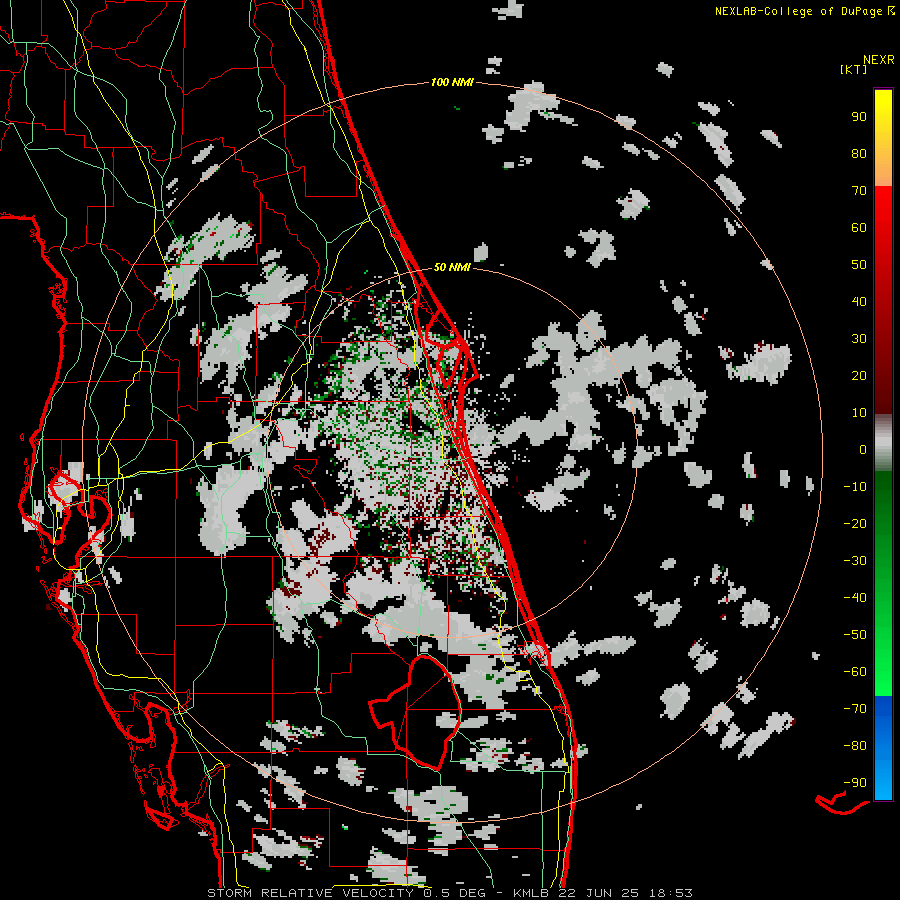
Task: Click the "-40" value on the velocity scale
Action: (x=855, y=598)
